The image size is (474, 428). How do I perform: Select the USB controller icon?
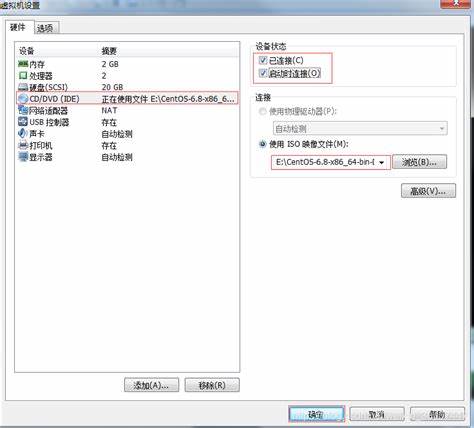[23, 122]
